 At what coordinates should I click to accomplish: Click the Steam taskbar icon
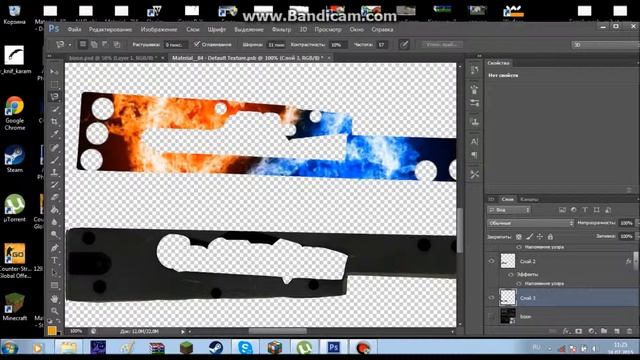(216, 348)
